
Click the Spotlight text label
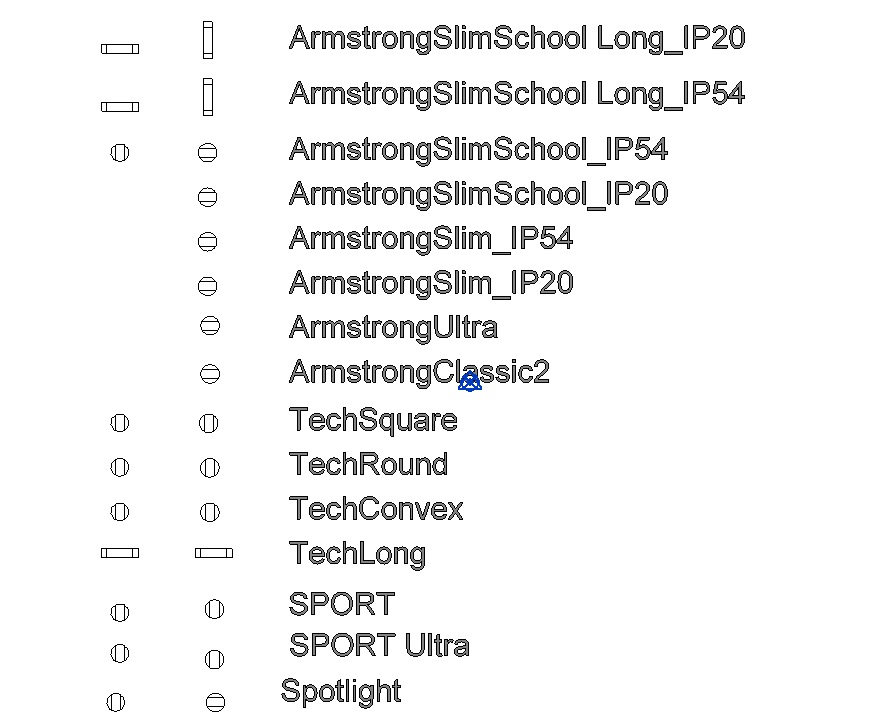341,693
